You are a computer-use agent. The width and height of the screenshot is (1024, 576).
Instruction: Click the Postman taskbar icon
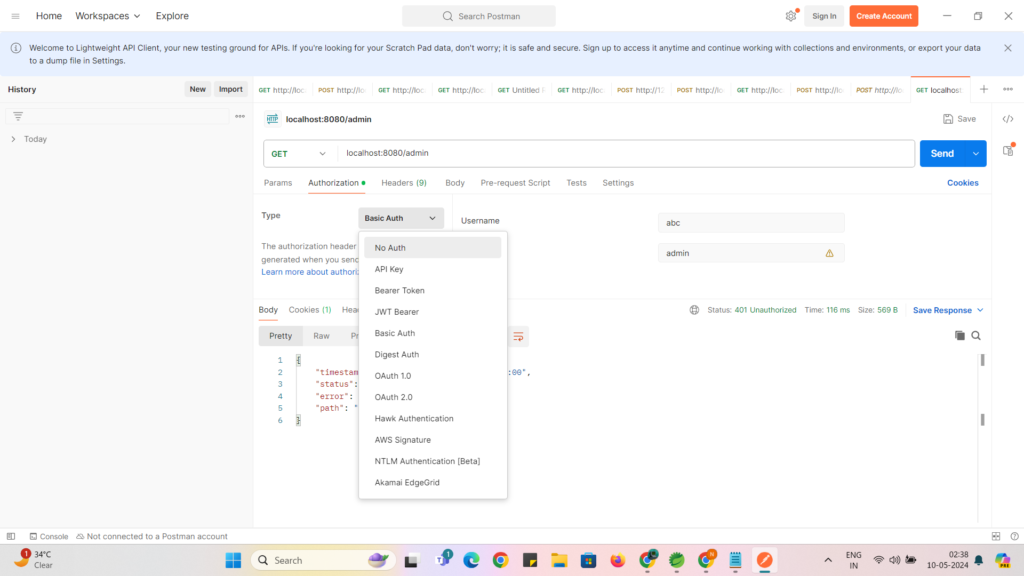coord(764,560)
